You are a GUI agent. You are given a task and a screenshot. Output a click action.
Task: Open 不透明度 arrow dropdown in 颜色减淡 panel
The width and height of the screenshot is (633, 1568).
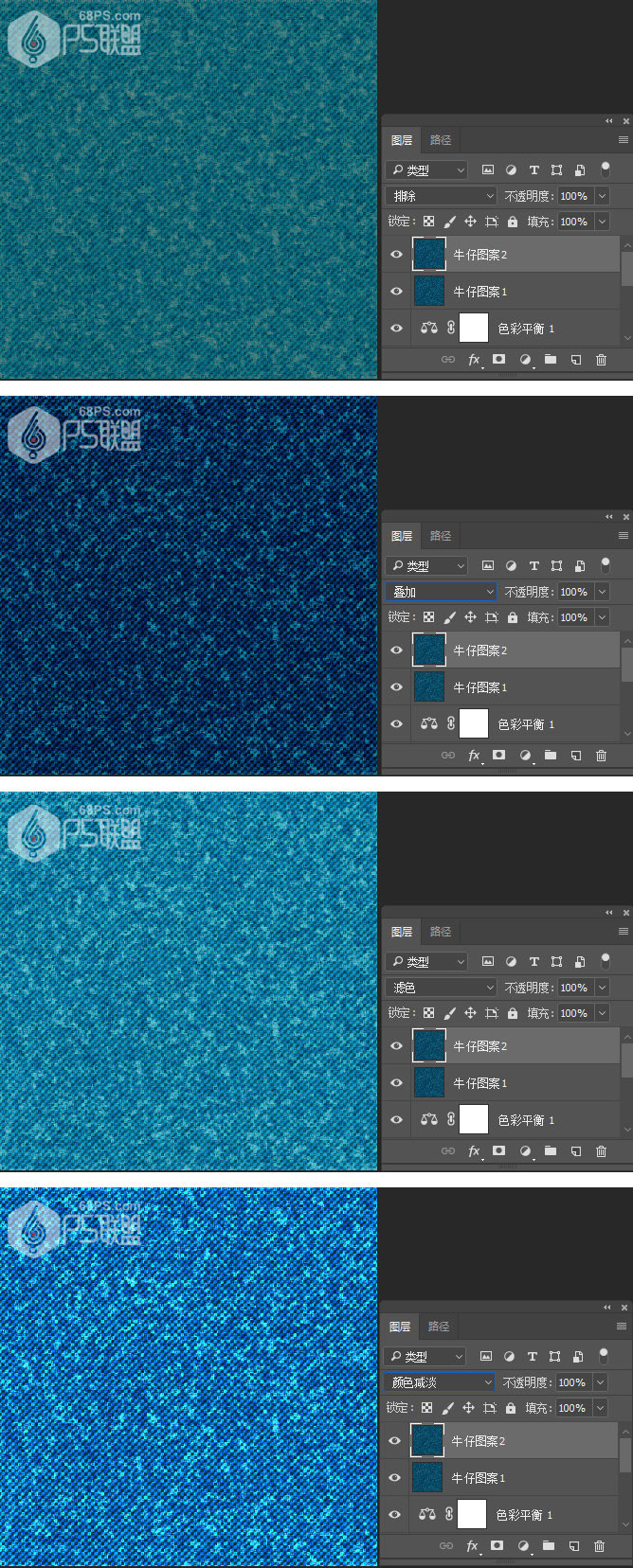[x=599, y=1382]
